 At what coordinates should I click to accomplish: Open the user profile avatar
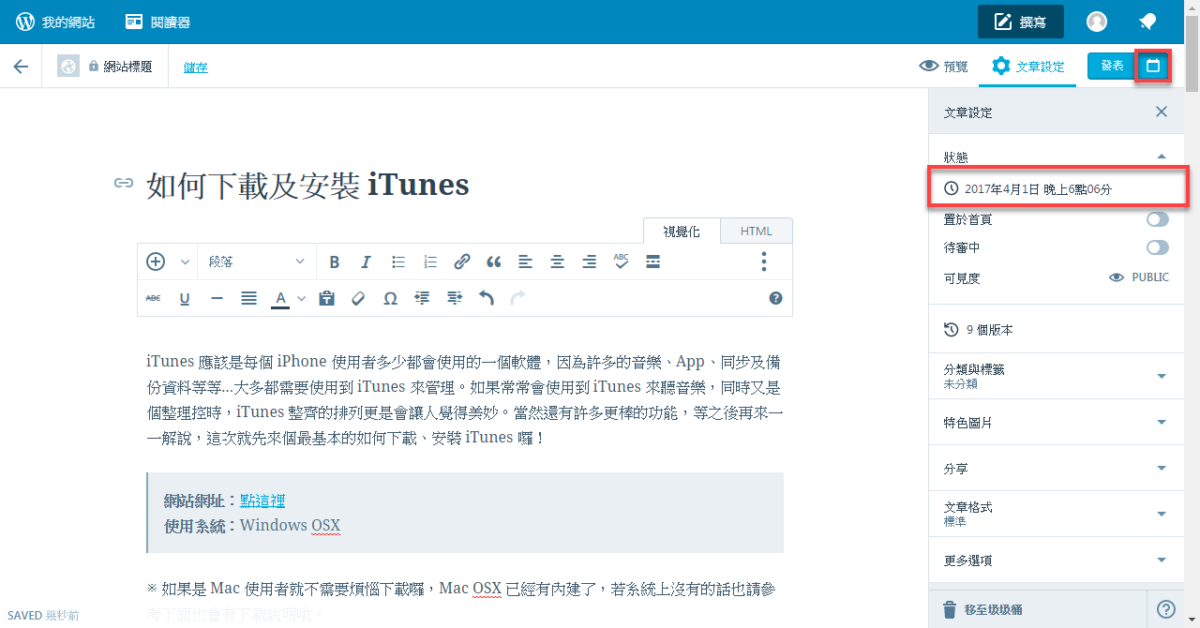tap(1097, 21)
